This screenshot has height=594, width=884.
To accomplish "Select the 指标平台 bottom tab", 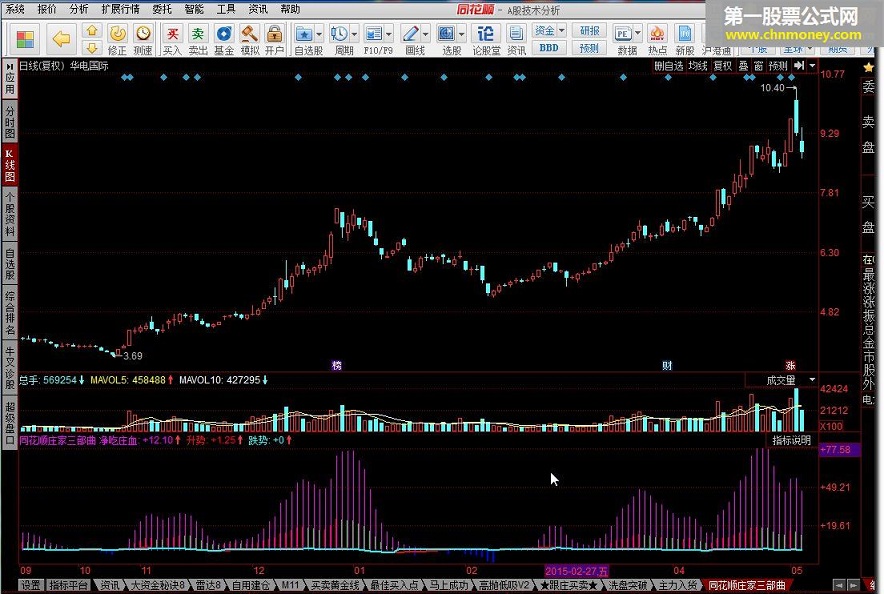I will tap(68, 586).
